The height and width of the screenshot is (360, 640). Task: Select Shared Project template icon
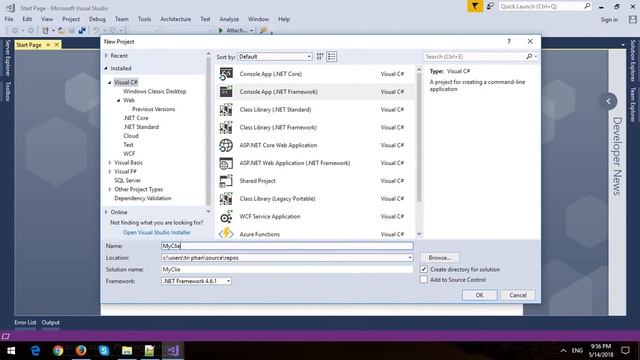[226, 181]
